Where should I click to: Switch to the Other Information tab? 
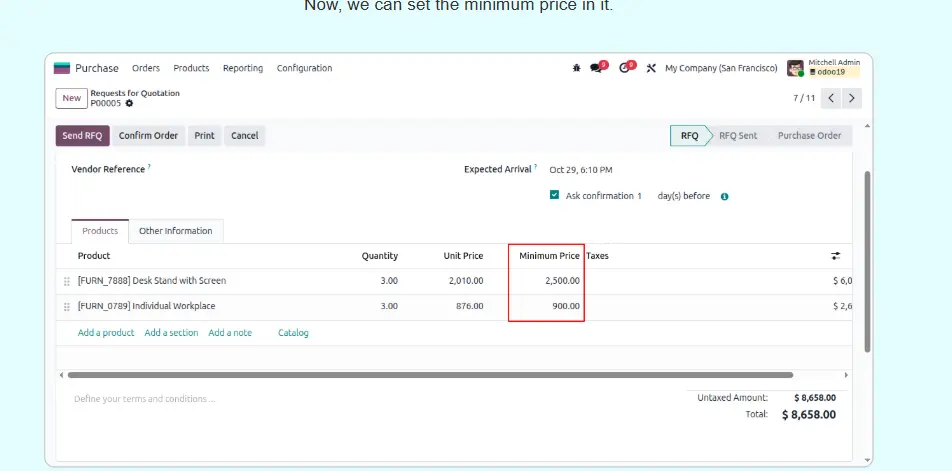[x=175, y=231]
